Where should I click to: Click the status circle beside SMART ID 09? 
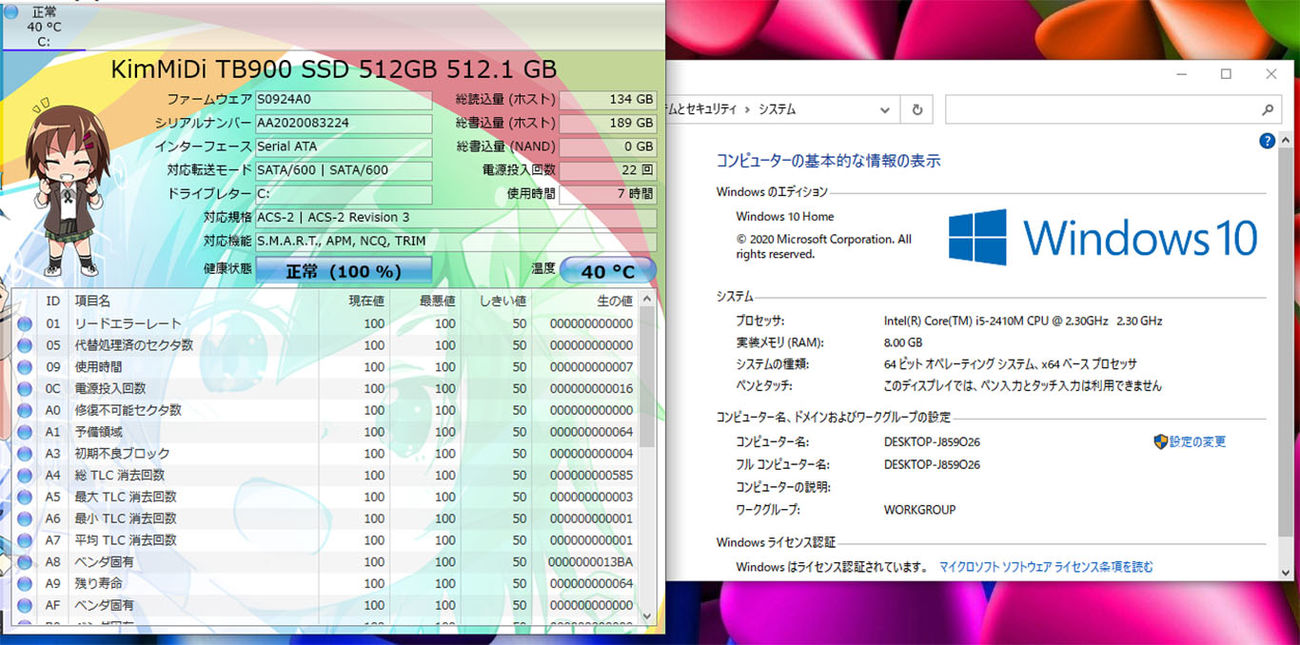[x=24, y=367]
